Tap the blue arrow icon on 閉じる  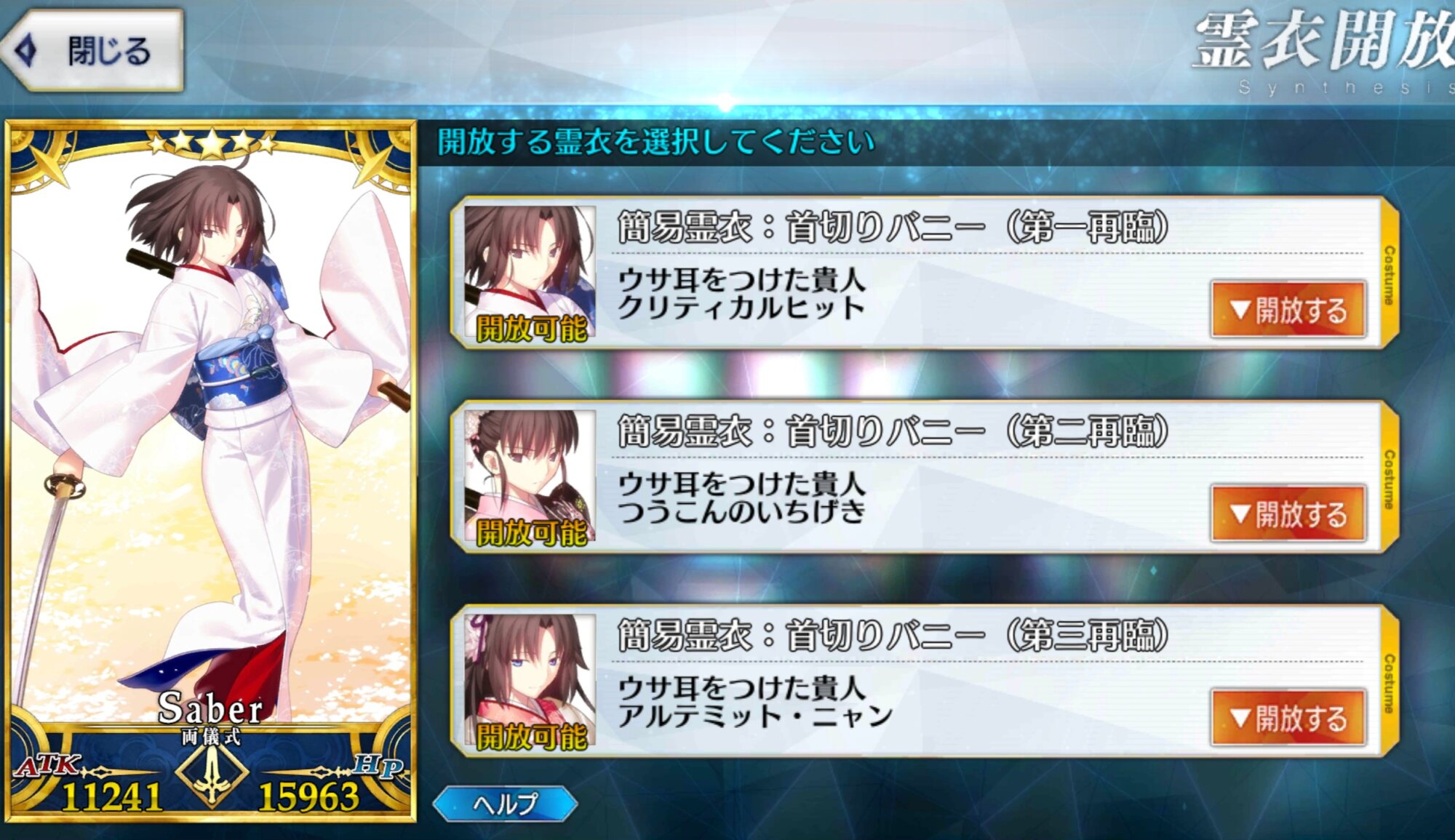(x=27, y=51)
